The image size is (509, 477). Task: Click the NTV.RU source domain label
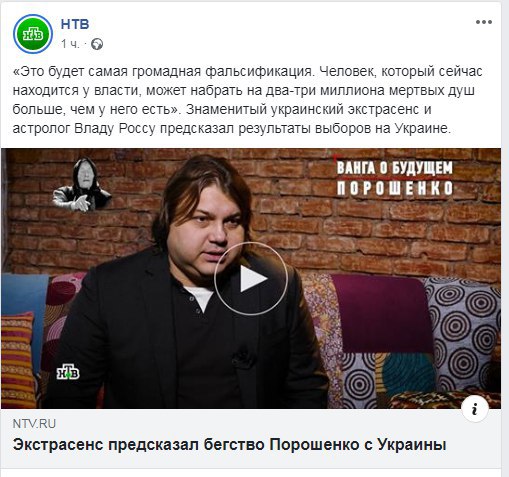tap(34, 424)
